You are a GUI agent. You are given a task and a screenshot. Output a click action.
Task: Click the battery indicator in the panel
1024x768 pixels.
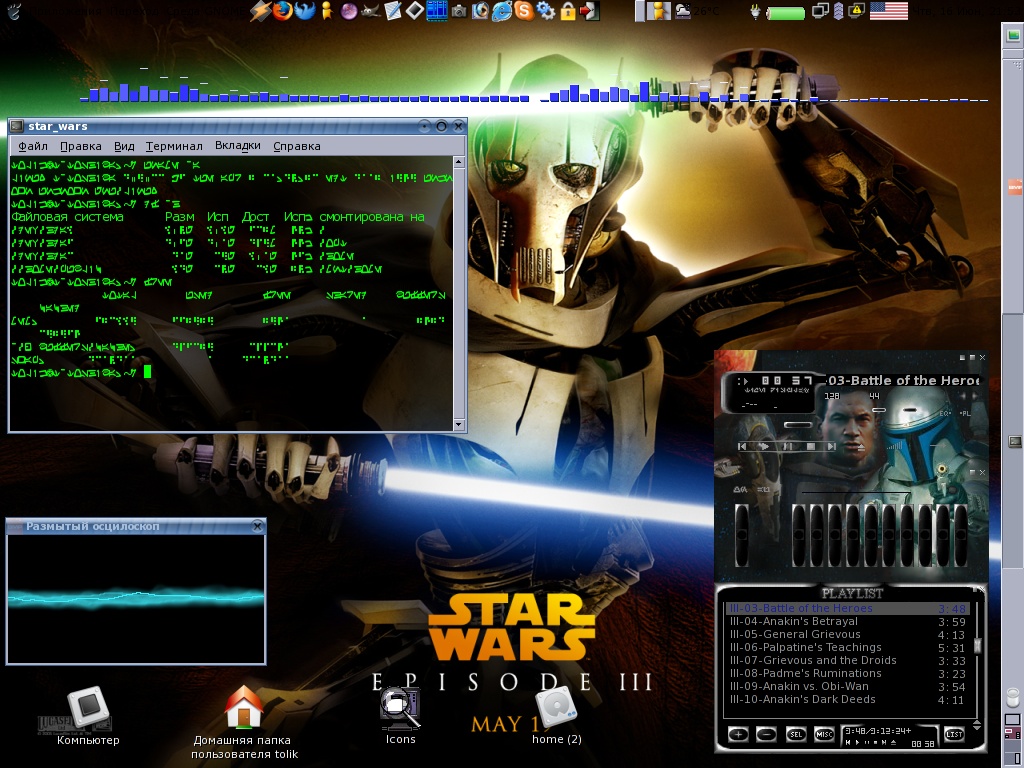click(x=786, y=13)
